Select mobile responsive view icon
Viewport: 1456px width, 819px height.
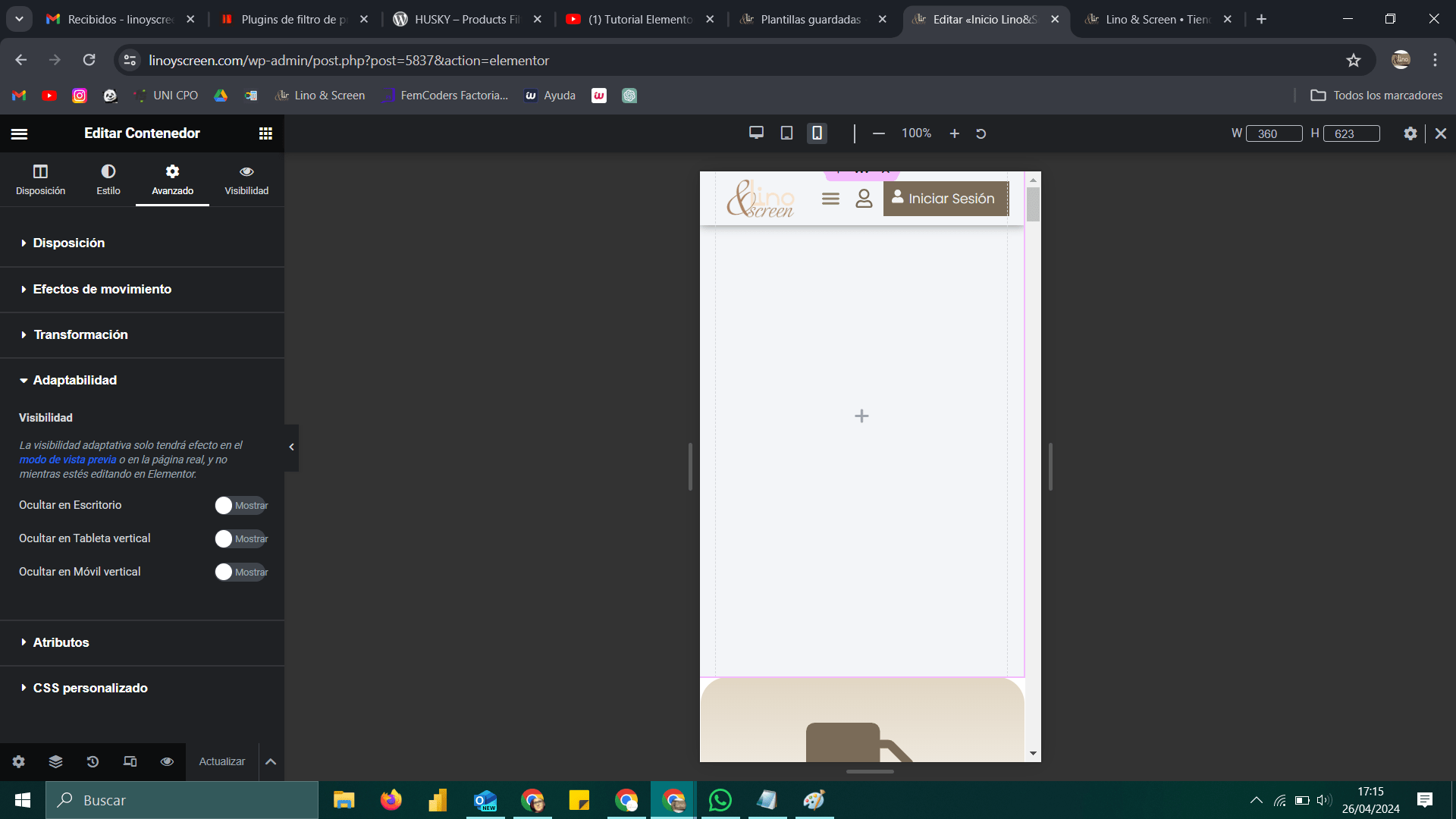tap(817, 133)
